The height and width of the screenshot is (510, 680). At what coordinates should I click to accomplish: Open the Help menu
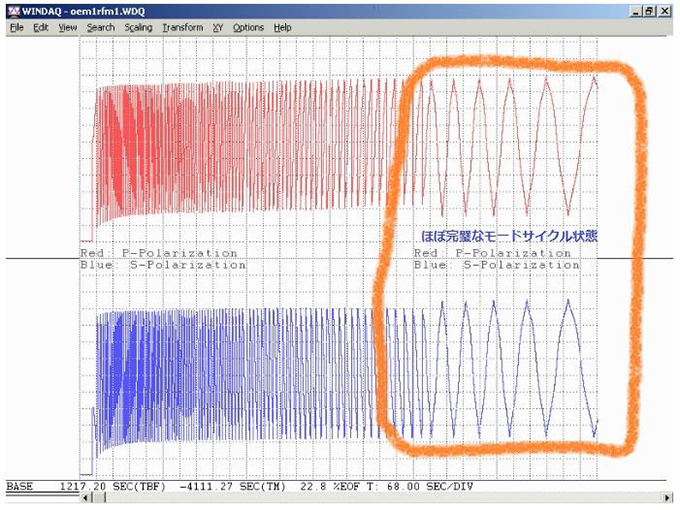tap(282, 27)
